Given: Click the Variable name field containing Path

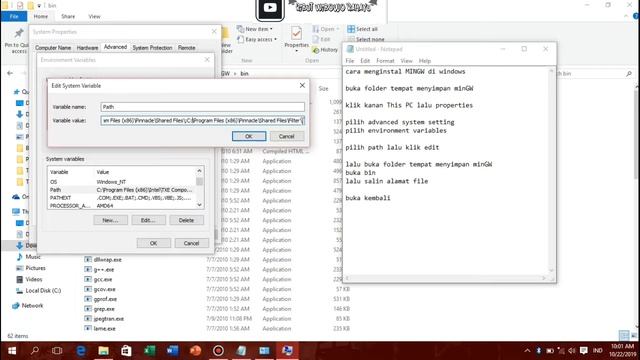Looking at the screenshot, I should (x=202, y=107).
